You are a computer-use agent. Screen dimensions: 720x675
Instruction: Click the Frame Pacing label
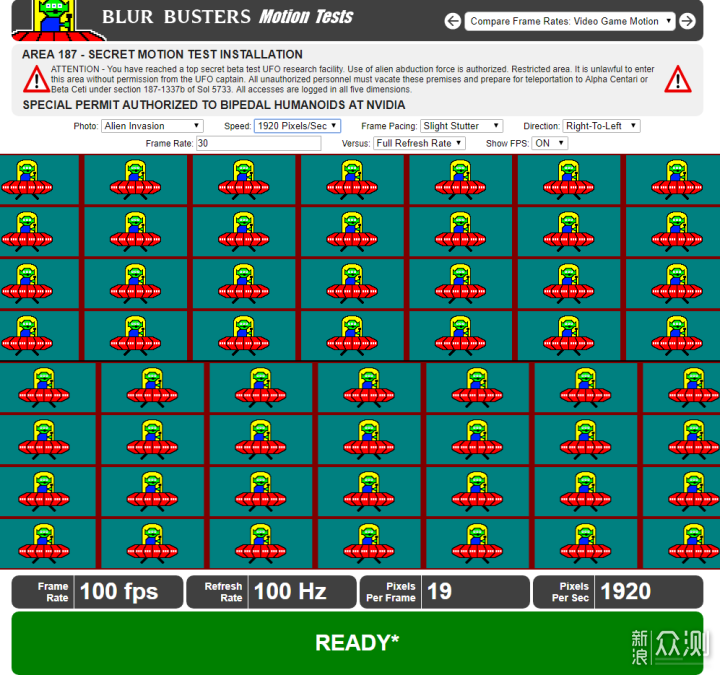(x=389, y=126)
